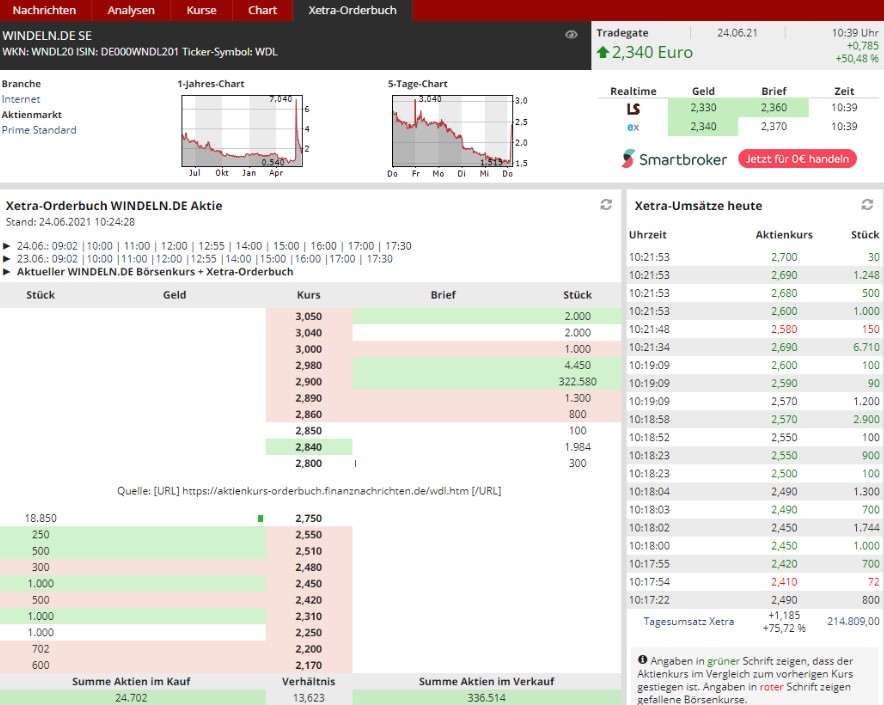This screenshot has height=705, width=884.
Task: Go to the Analysen tab
Action: 131,10
